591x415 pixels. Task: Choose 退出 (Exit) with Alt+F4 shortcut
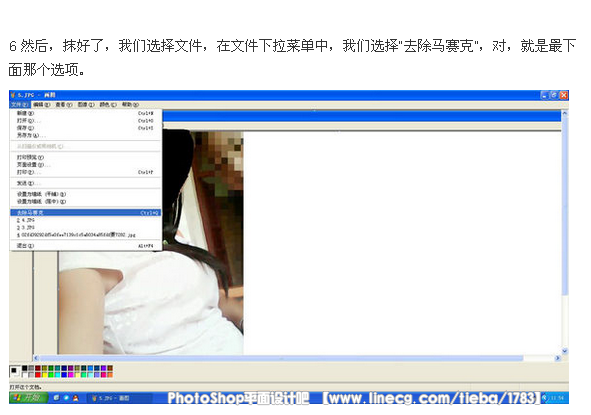pyautogui.click(x=86, y=246)
